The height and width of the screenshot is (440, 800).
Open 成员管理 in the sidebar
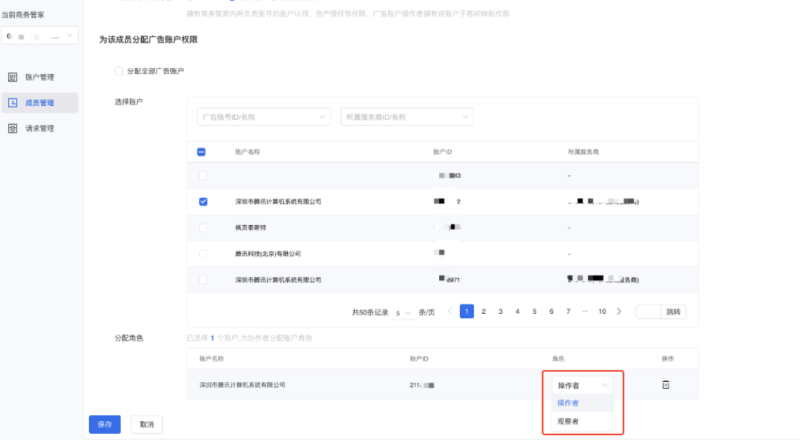coord(39,103)
